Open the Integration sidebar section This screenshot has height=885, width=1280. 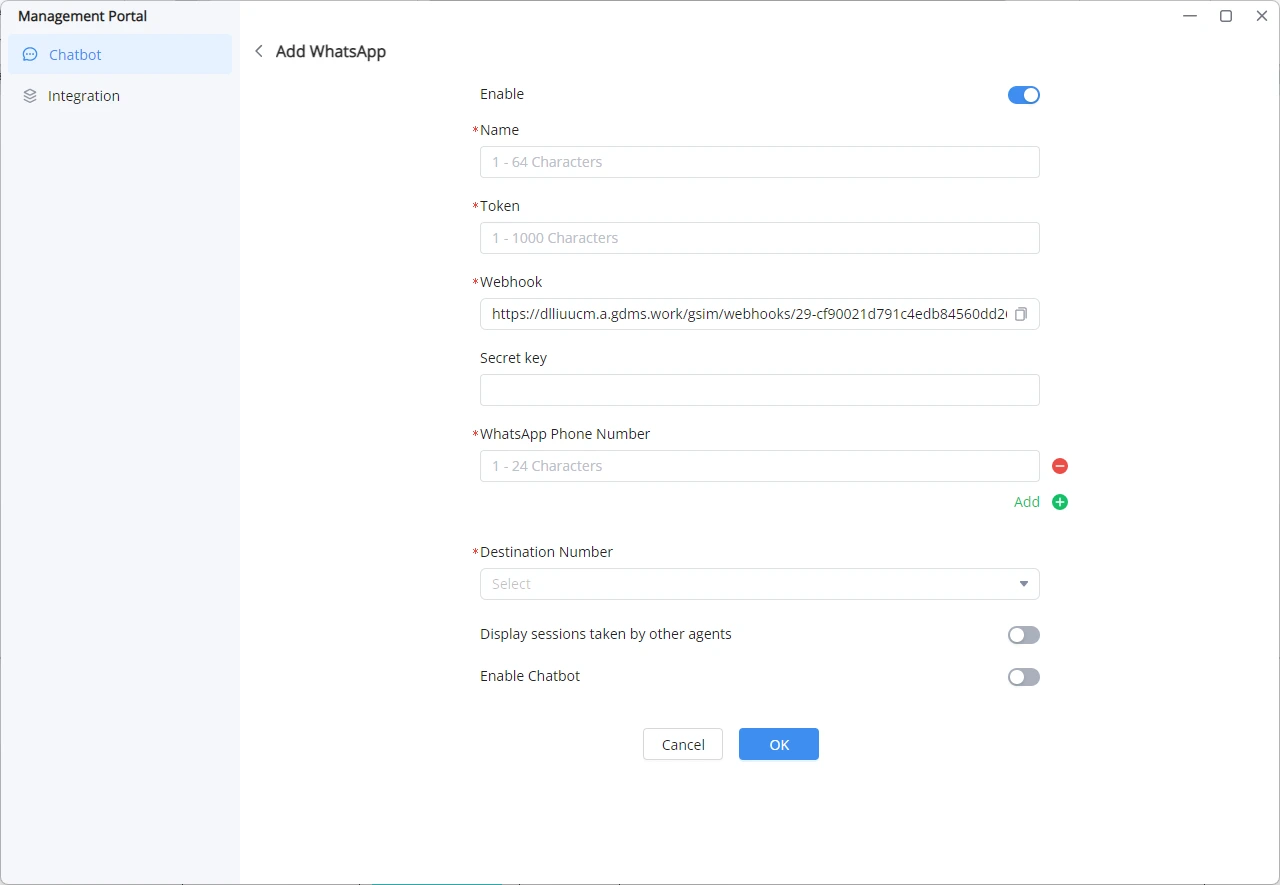120,96
